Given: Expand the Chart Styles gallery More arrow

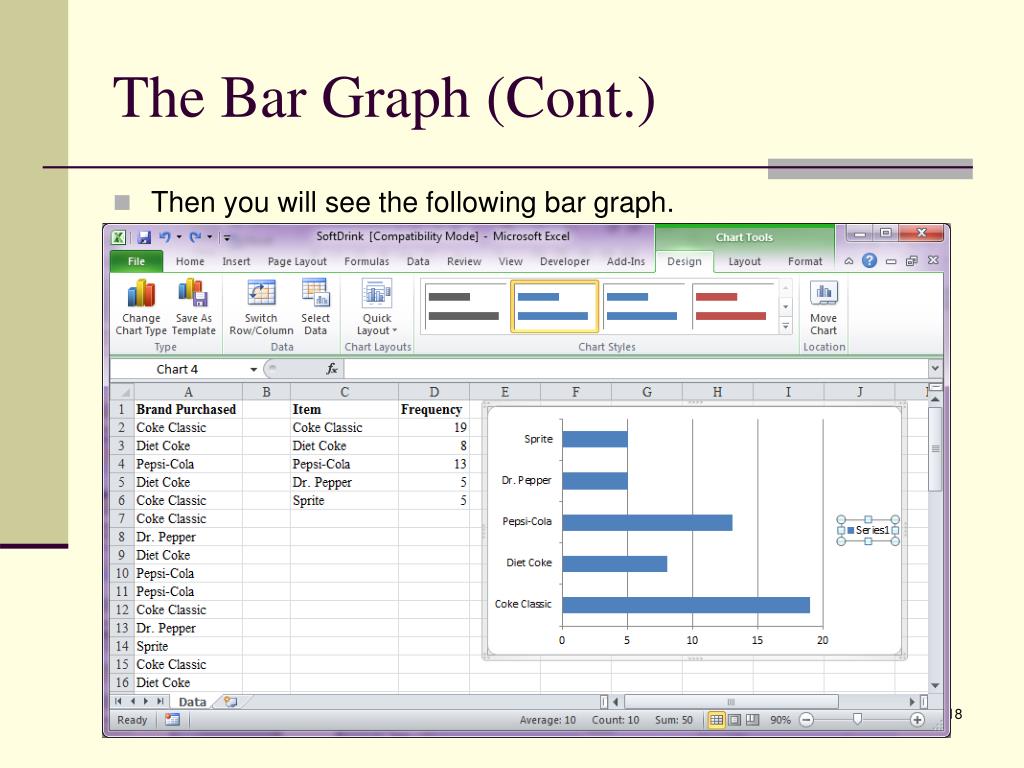Looking at the screenshot, I should click(x=786, y=325).
